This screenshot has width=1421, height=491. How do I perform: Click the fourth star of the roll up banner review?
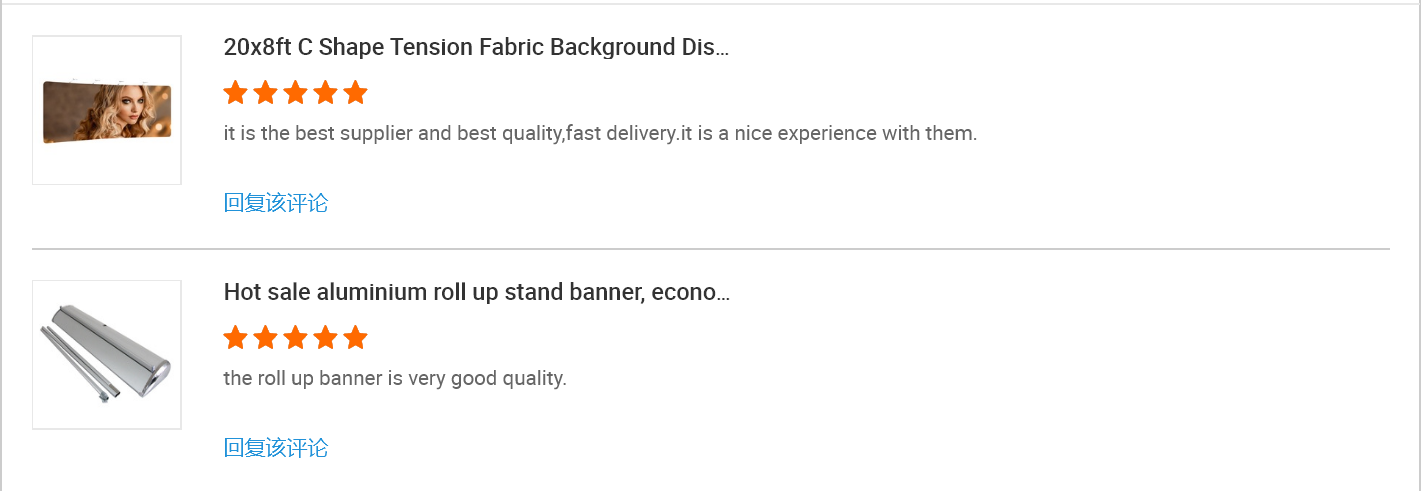click(x=325, y=338)
